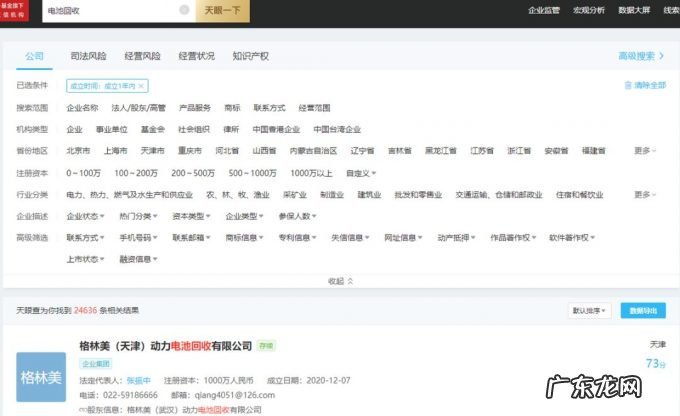Open 自定义 capital dropdown
Screen dimensions: 680x416
coord(361,173)
